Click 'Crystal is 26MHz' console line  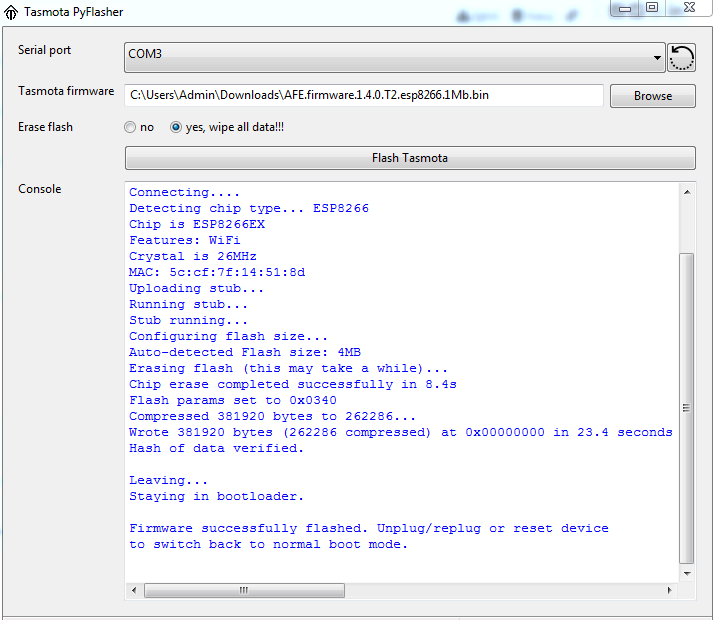click(193, 257)
